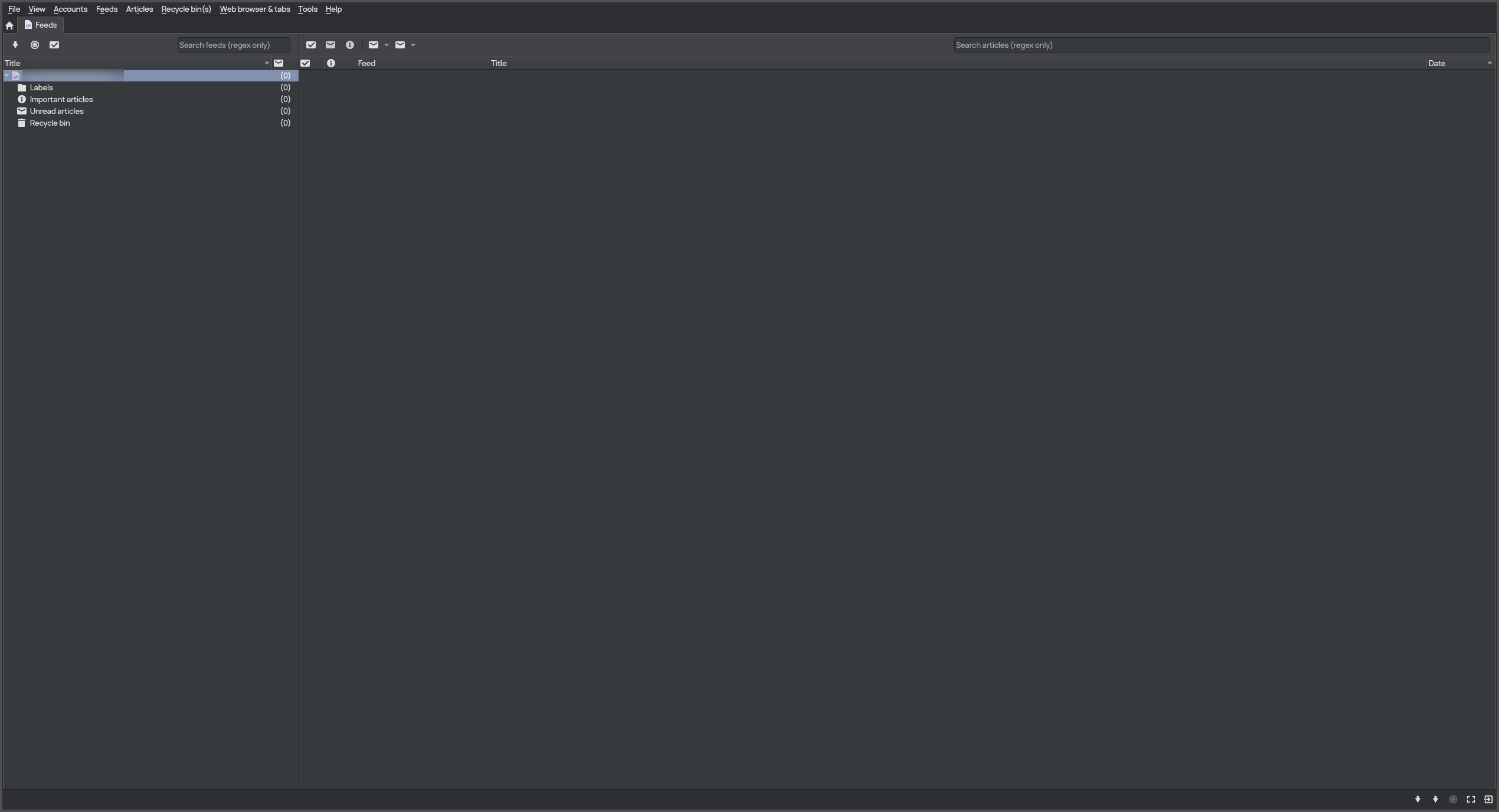
Task: Toggle the importance column header in article list
Action: coord(330,63)
